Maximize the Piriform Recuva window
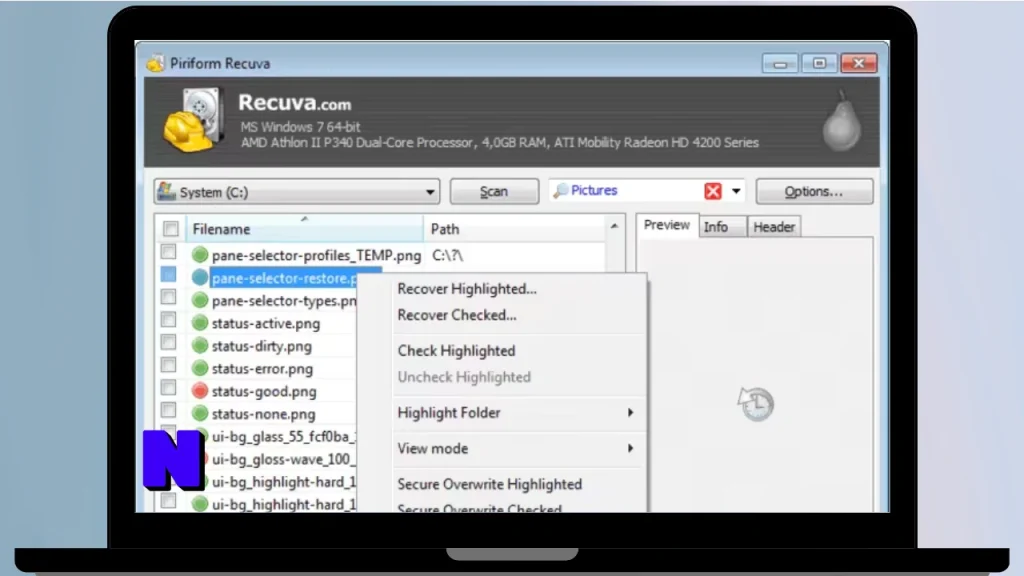This screenshot has height=576, width=1024. pos(819,63)
